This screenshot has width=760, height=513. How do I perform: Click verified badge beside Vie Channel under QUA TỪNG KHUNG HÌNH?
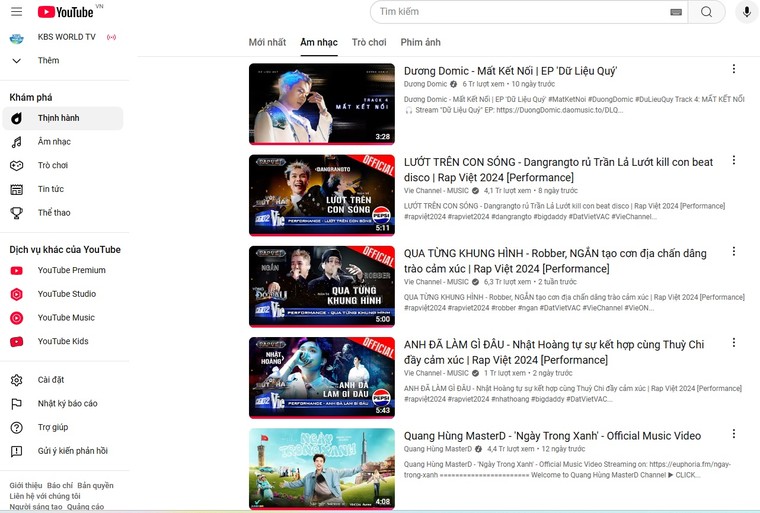475,282
